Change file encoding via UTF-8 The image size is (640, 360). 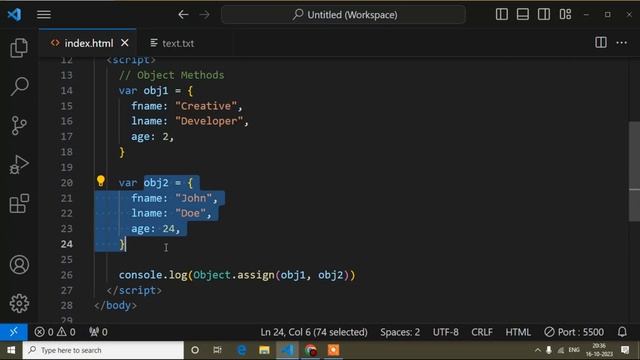[445, 332]
